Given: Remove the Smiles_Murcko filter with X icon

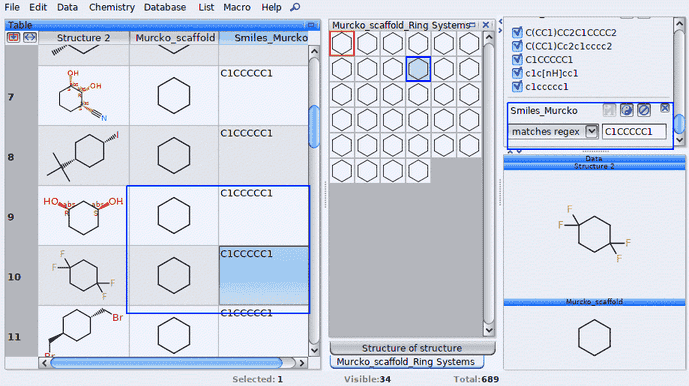Looking at the screenshot, I should click(x=664, y=108).
